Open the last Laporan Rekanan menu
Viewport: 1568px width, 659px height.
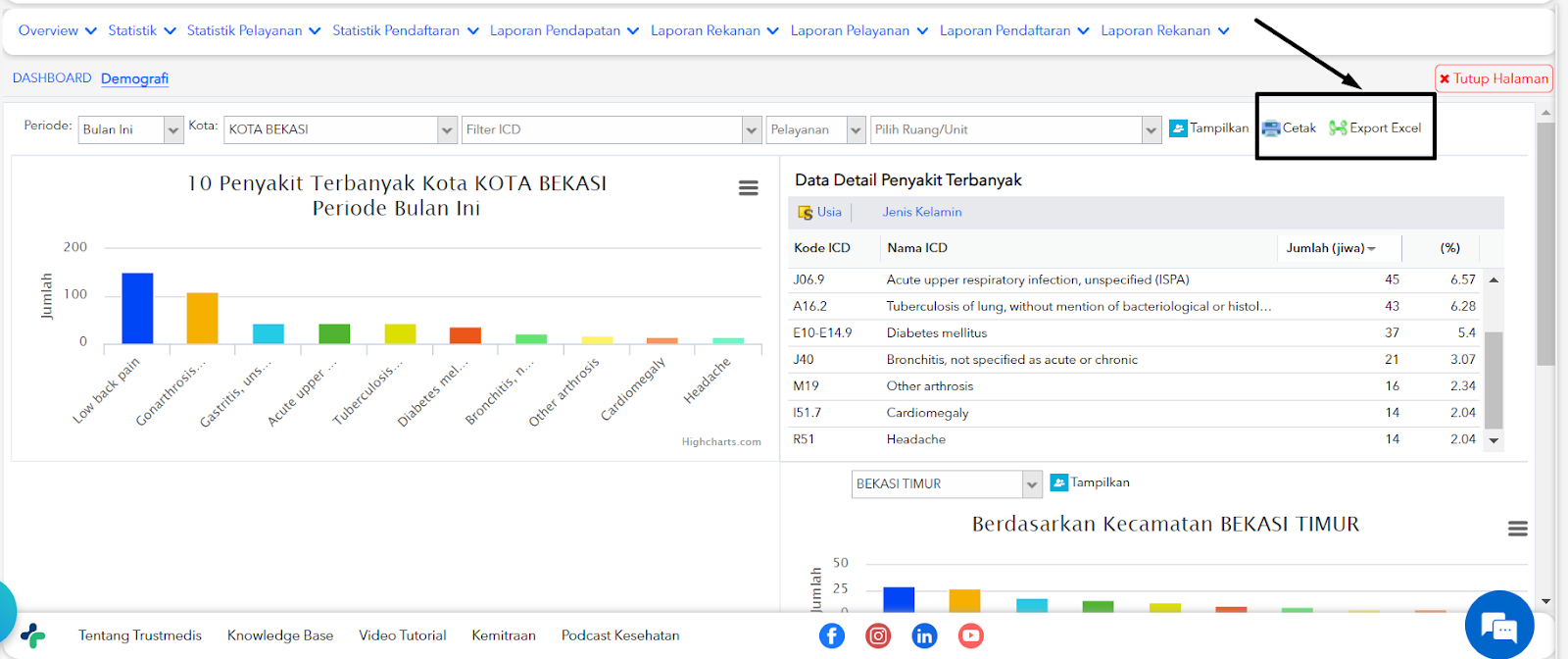point(1165,31)
